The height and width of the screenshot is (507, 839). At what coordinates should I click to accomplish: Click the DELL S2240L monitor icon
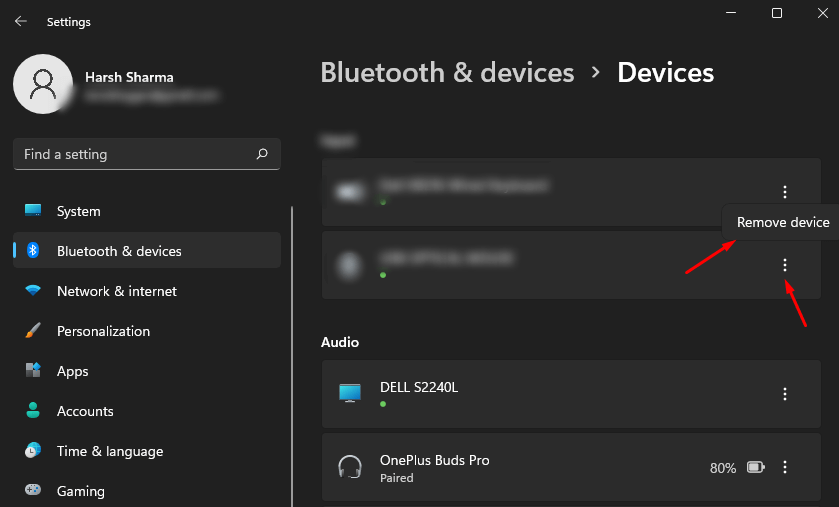[x=349, y=393]
